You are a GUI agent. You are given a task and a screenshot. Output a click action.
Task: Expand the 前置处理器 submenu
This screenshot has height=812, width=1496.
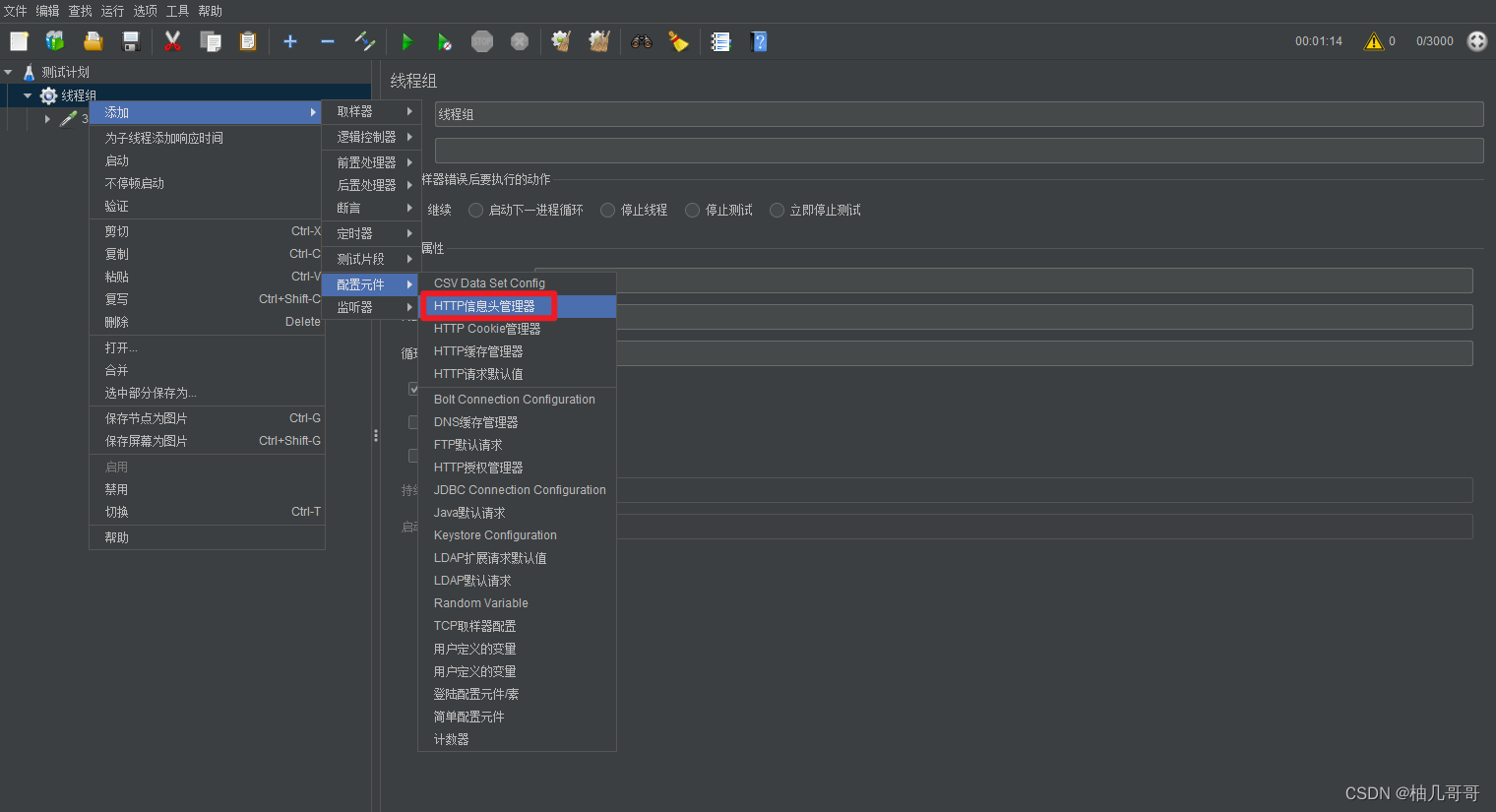[370, 162]
